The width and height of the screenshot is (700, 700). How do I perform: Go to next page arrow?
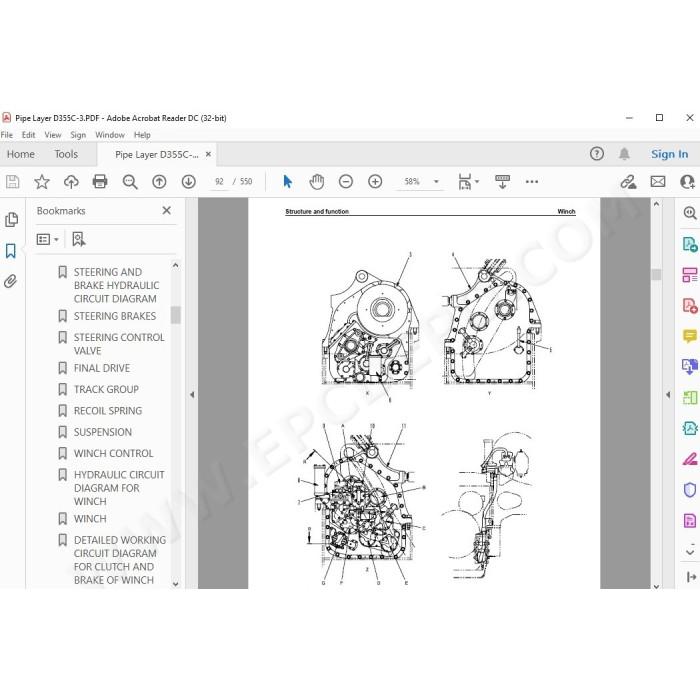[x=189, y=182]
